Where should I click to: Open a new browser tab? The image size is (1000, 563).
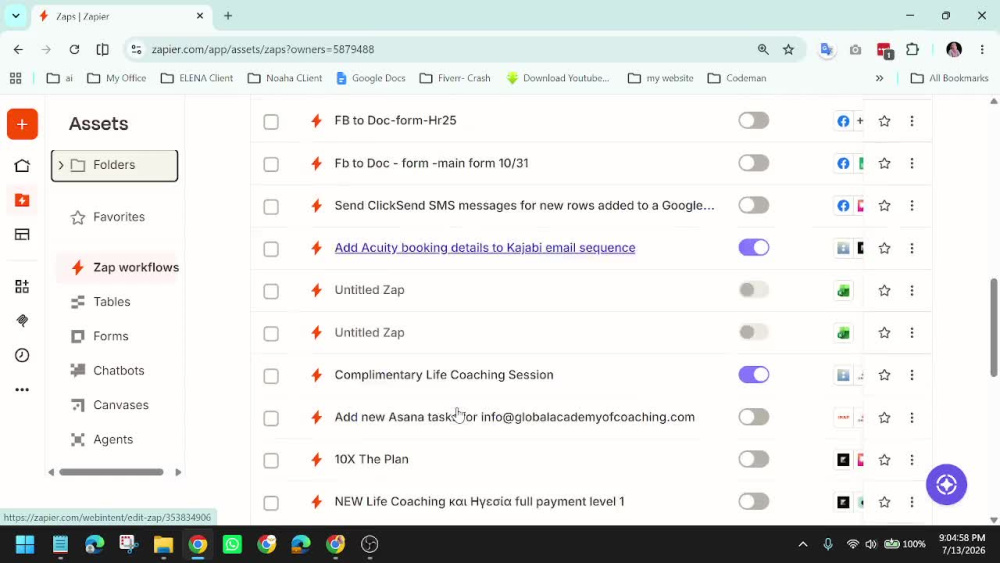coord(228,16)
